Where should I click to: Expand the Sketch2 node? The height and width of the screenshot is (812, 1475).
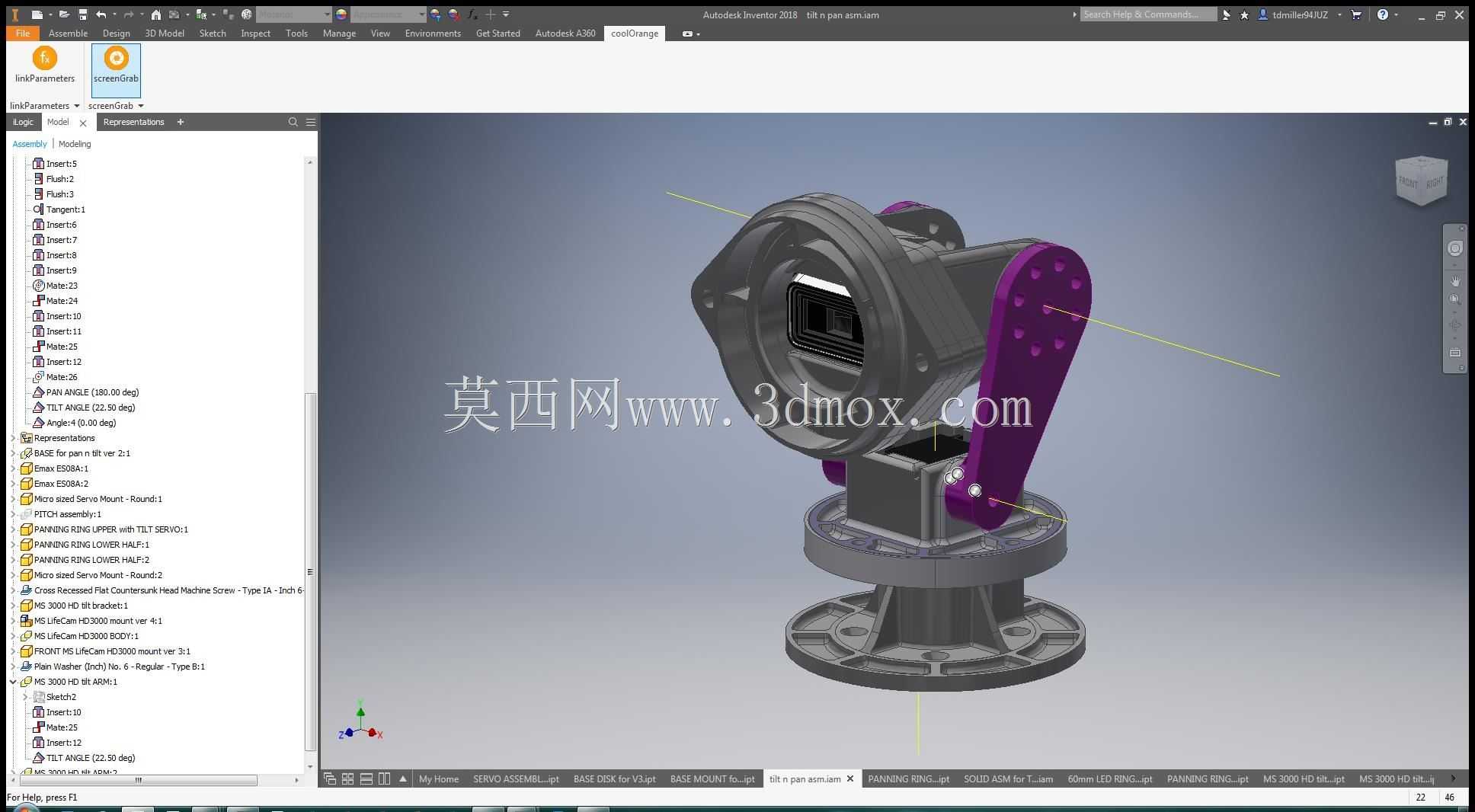point(25,697)
